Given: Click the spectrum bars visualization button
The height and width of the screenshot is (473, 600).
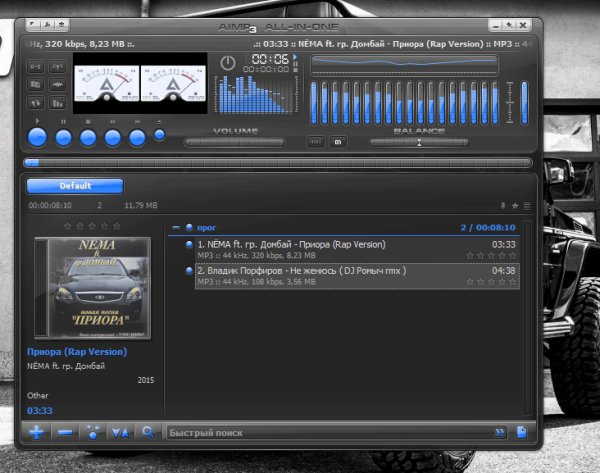Looking at the screenshot, I should [58, 103].
